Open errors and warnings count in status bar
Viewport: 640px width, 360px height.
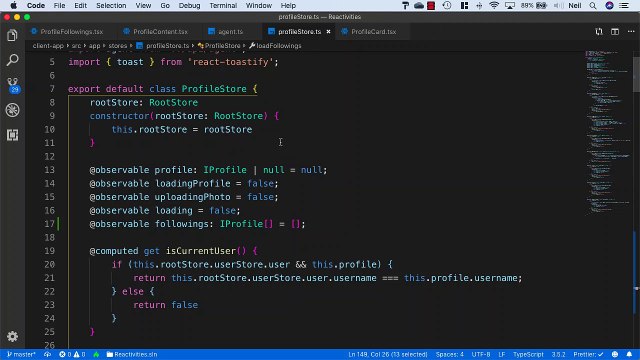72,354
